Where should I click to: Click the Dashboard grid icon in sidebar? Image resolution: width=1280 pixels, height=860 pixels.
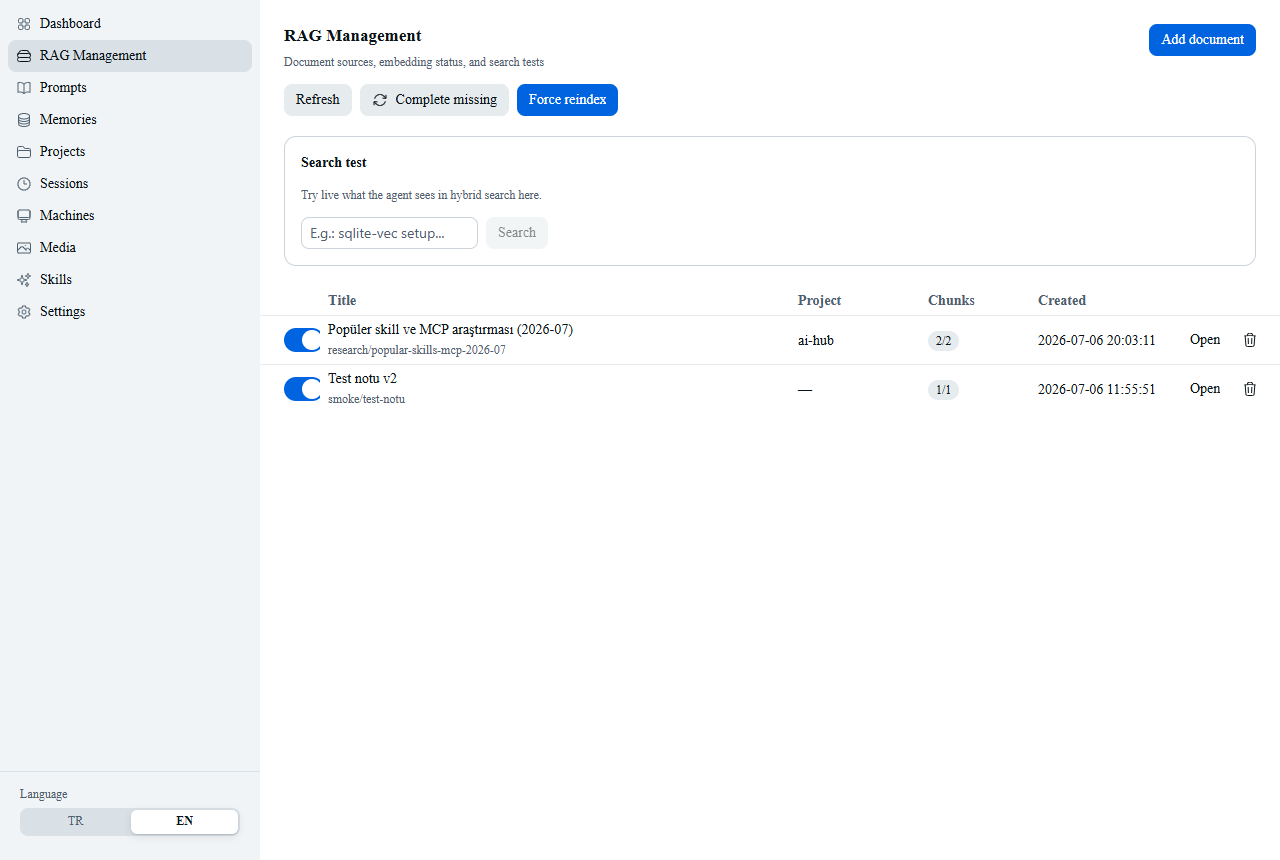point(24,24)
